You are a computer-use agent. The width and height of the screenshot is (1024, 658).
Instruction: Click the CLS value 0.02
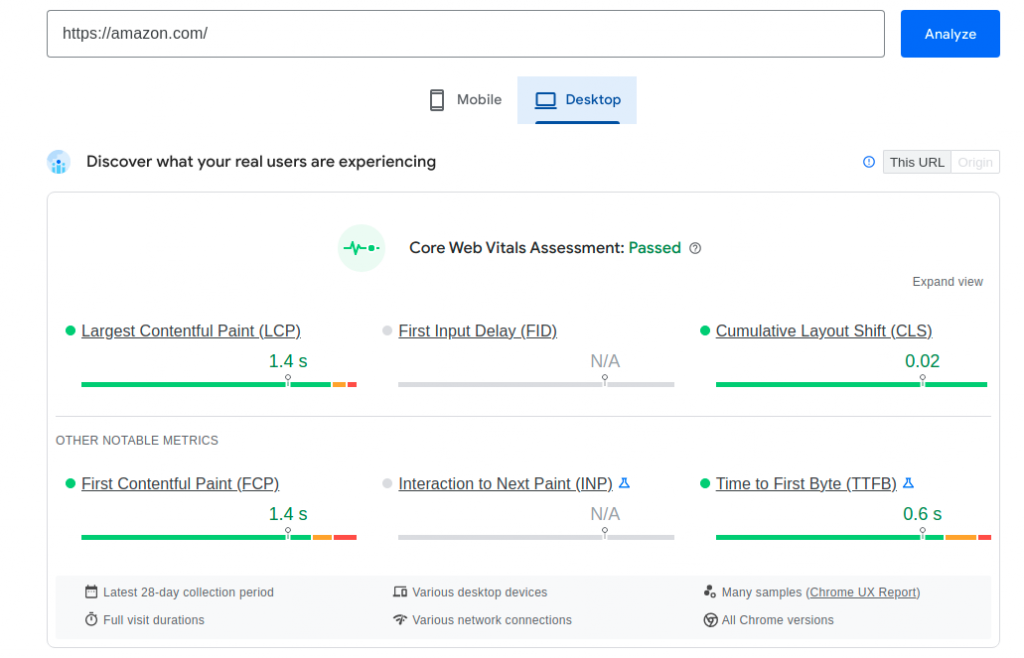[x=922, y=361]
